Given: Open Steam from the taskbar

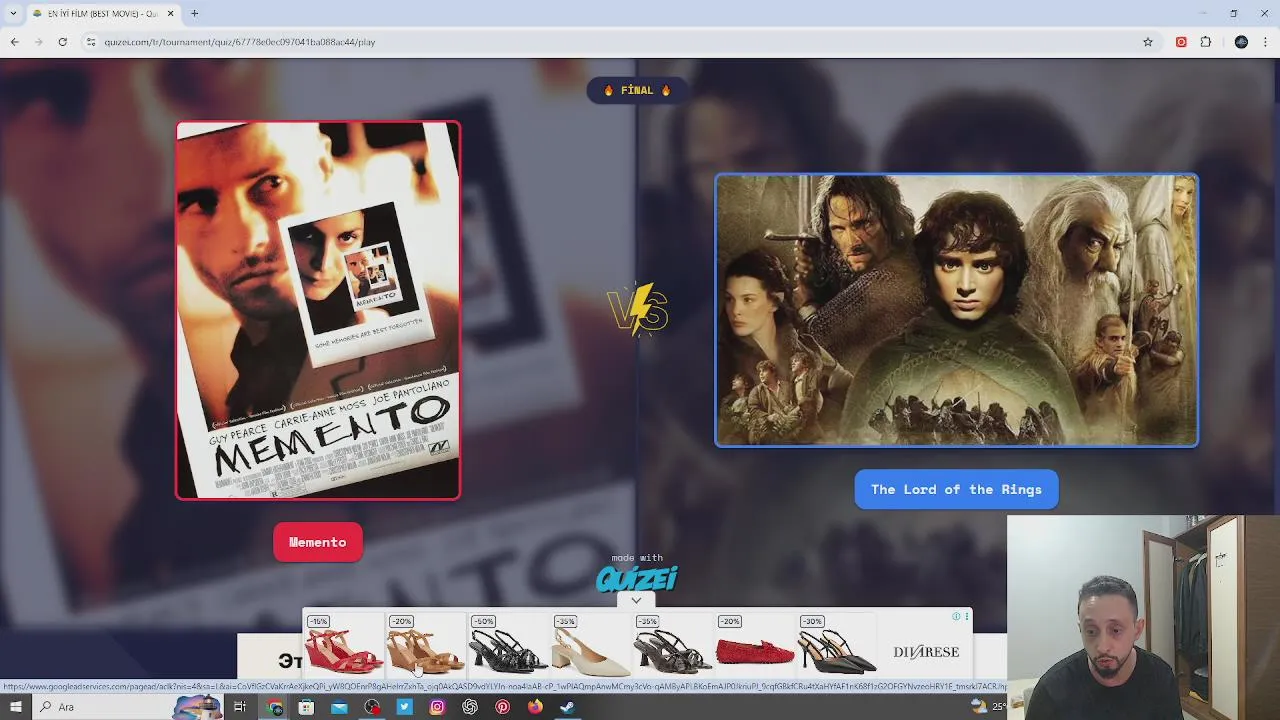Looking at the screenshot, I should 567,707.
